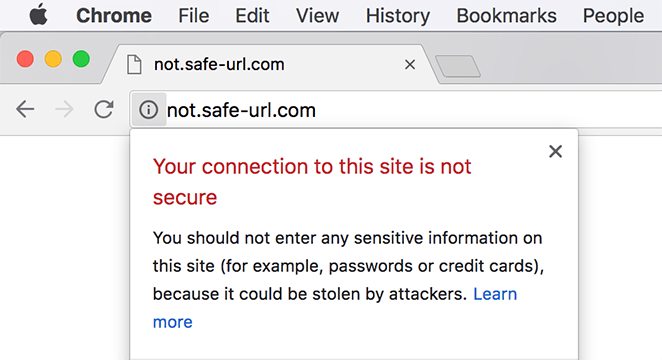Open the People menu
The image size is (662, 360).
(613, 16)
